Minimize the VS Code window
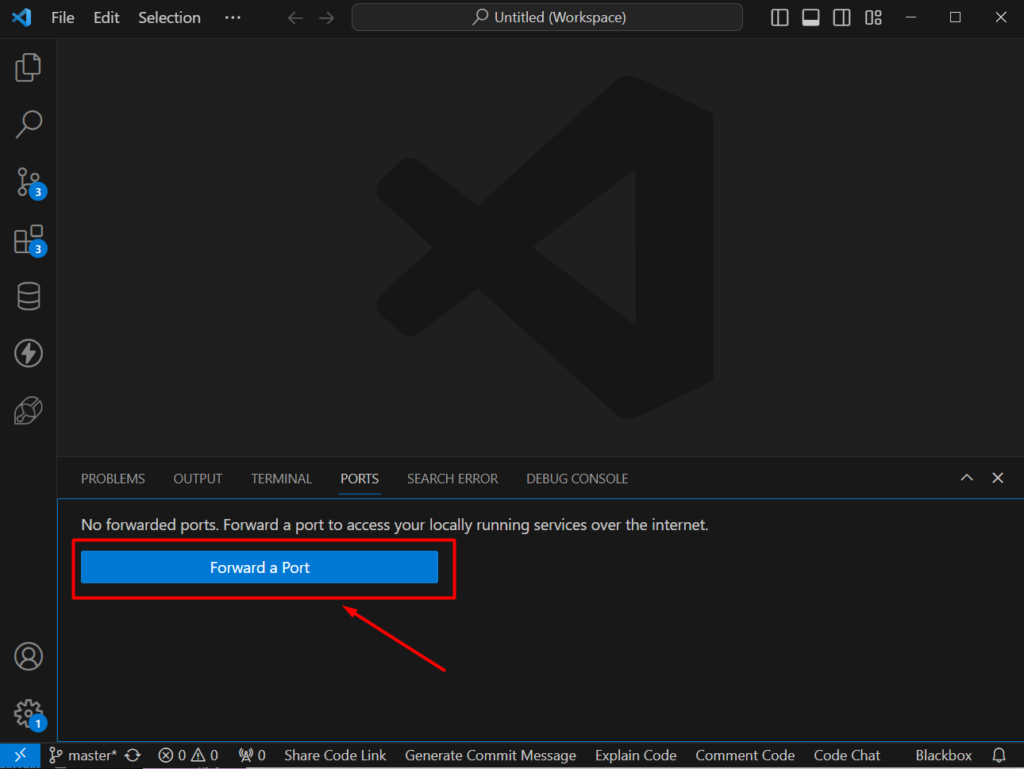The width and height of the screenshot is (1024, 769). coord(911,18)
